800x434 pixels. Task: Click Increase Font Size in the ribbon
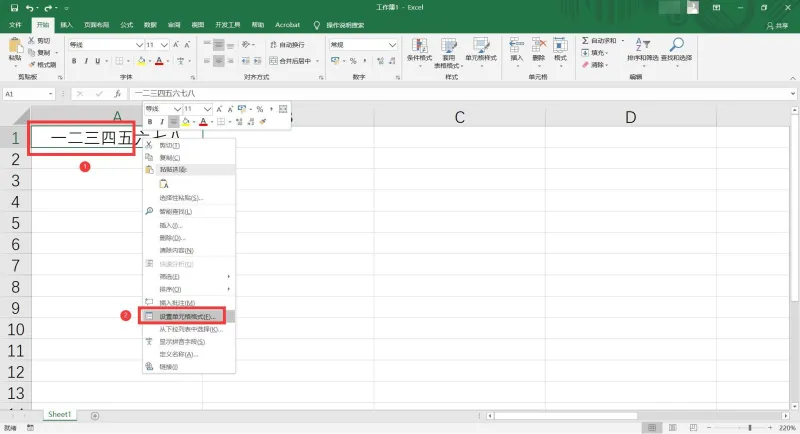[176, 45]
